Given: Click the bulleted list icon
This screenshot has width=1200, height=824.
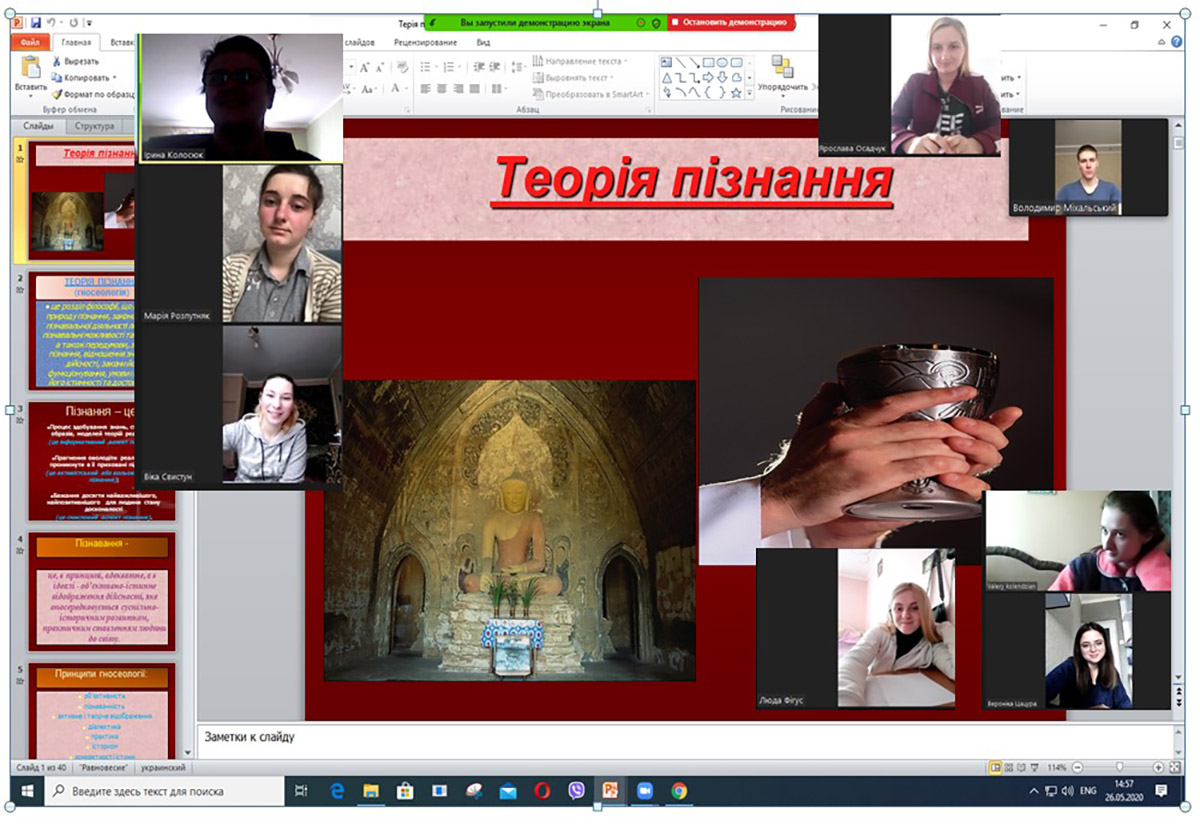Looking at the screenshot, I should (x=426, y=67).
